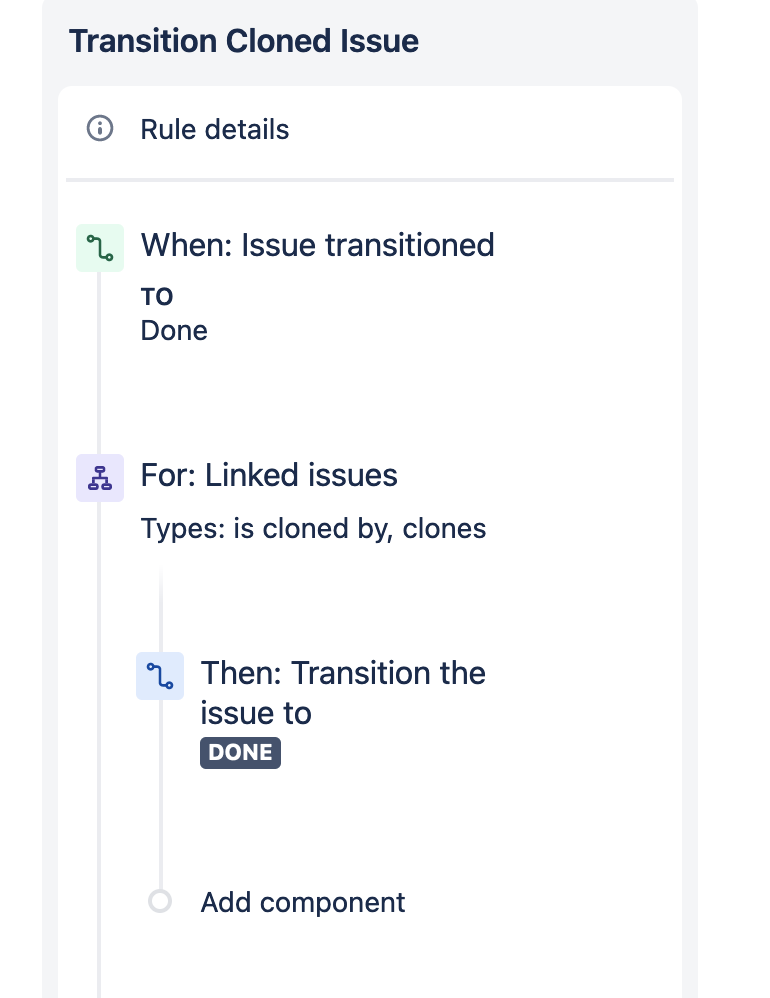Click the branching hierarchy icon on the For step
Screen dimensions: 770x998
point(100,477)
